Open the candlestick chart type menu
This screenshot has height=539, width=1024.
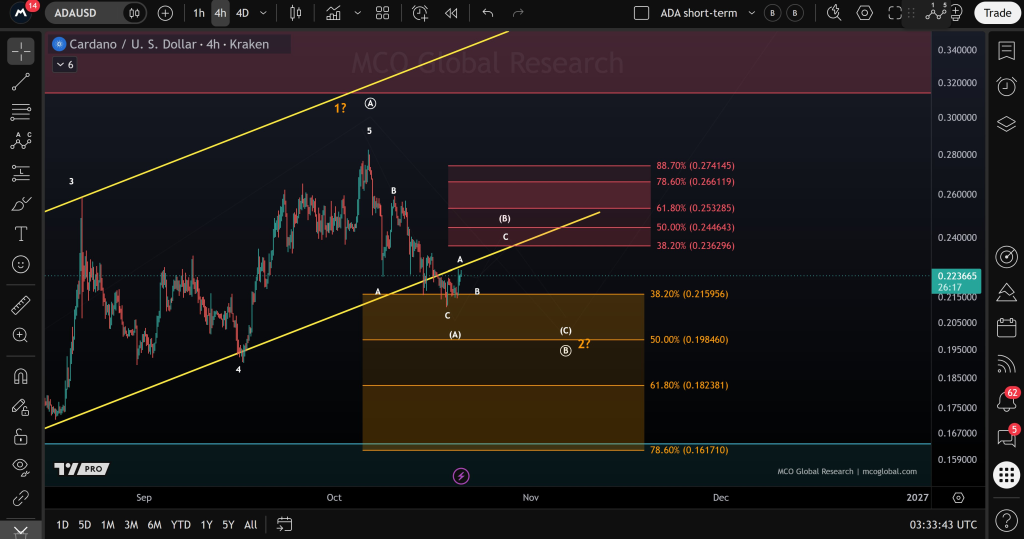click(295, 13)
